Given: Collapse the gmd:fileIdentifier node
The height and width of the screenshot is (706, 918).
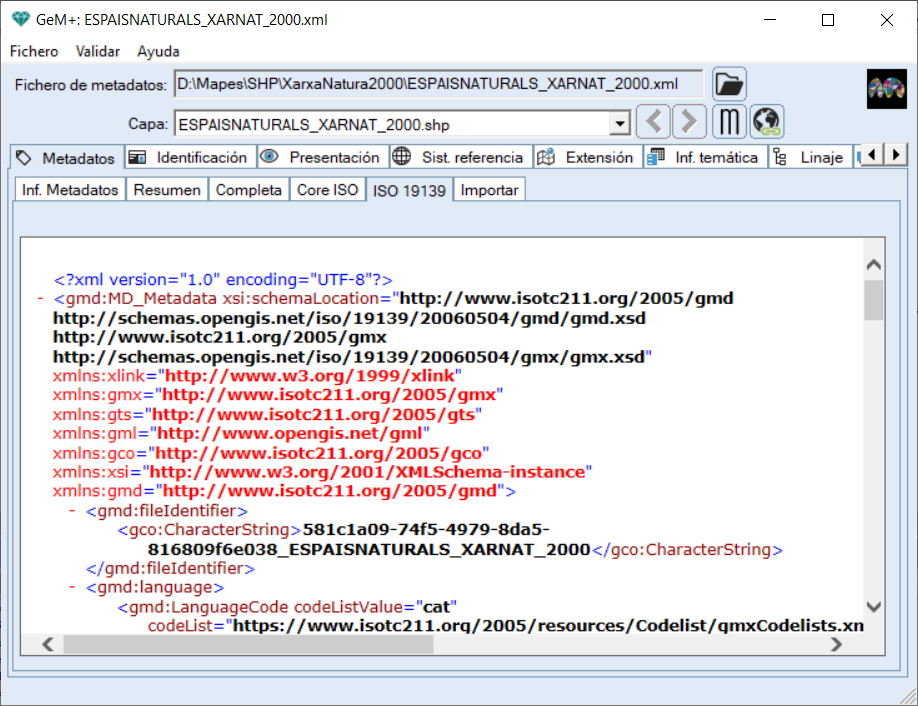Looking at the screenshot, I should pos(71,511).
